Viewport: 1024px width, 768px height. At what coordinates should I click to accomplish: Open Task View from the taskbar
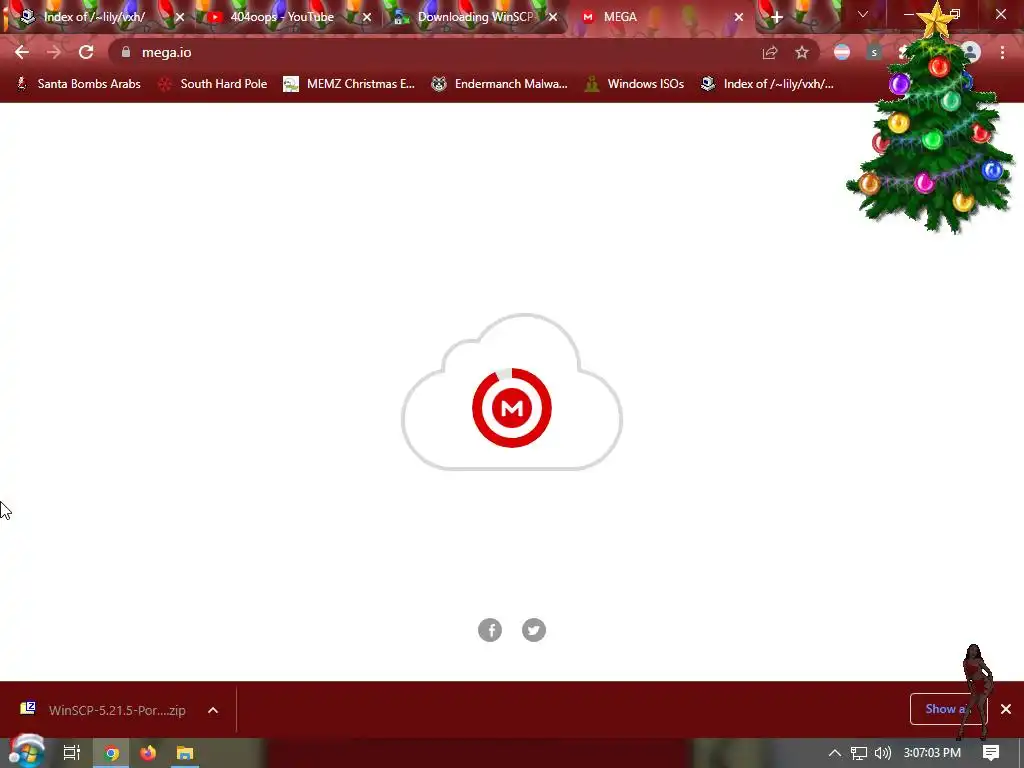pyautogui.click(x=72, y=753)
